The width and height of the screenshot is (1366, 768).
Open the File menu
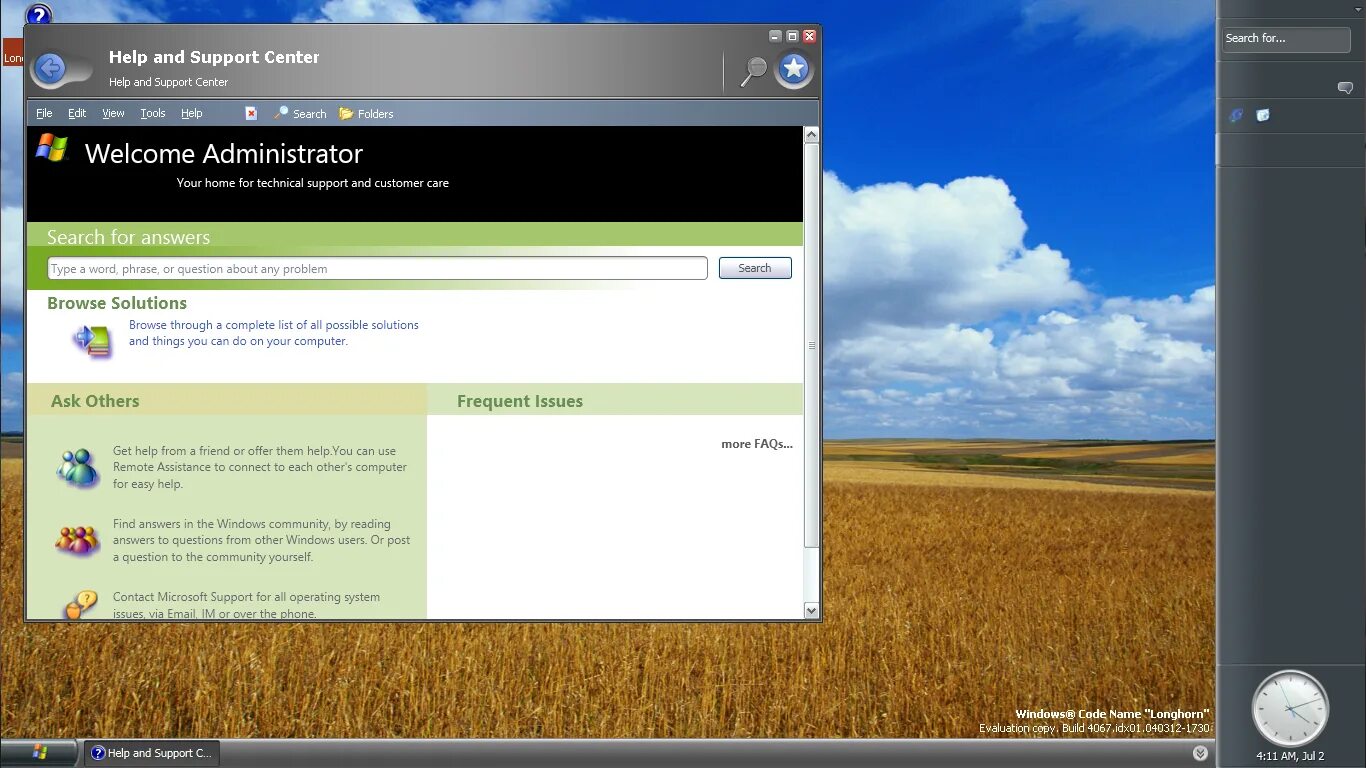pyautogui.click(x=44, y=113)
